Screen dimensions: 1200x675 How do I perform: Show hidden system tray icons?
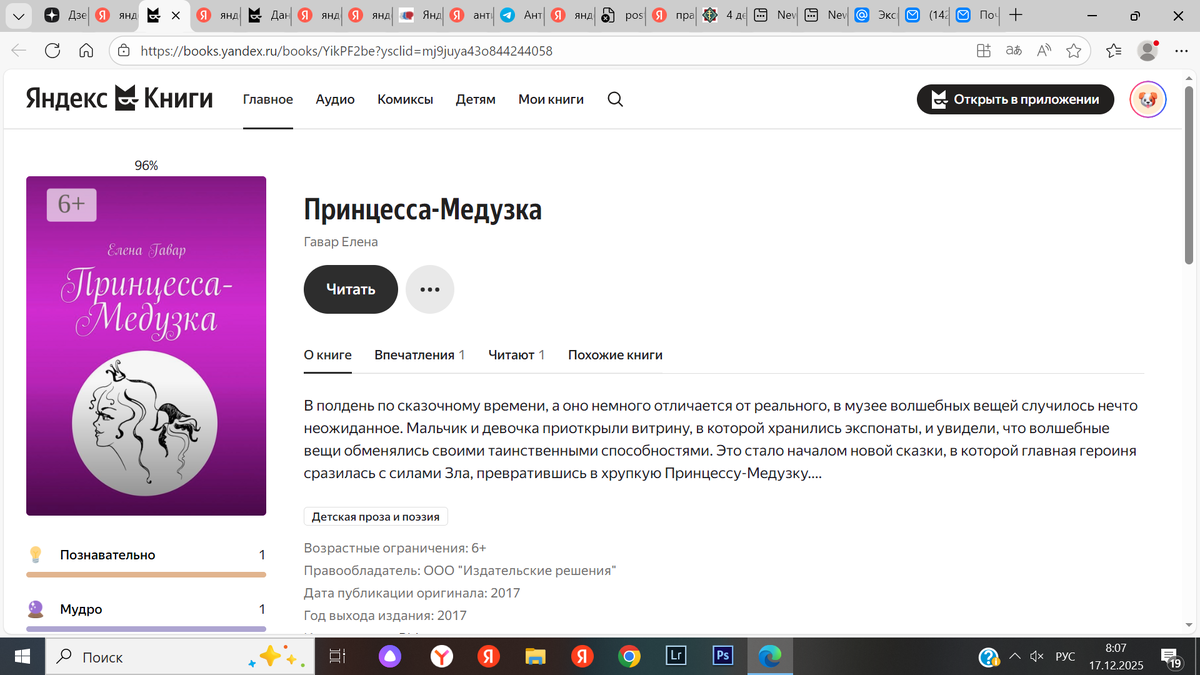coord(1016,657)
